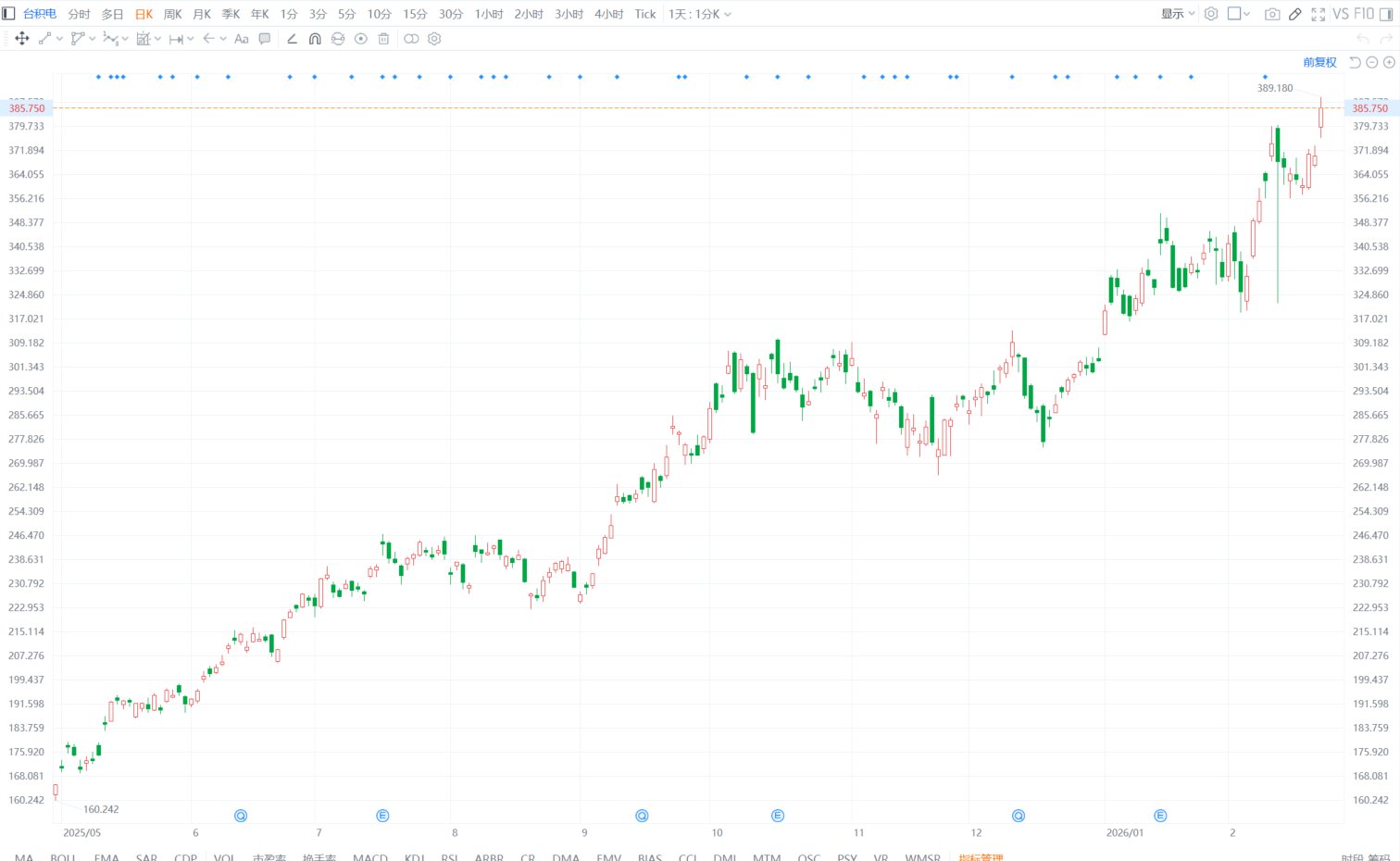Image resolution: width=1400 pixels, height=861 pixels.
Task: Click the 台积电 stock name
Action: click(x=40, y=14)
